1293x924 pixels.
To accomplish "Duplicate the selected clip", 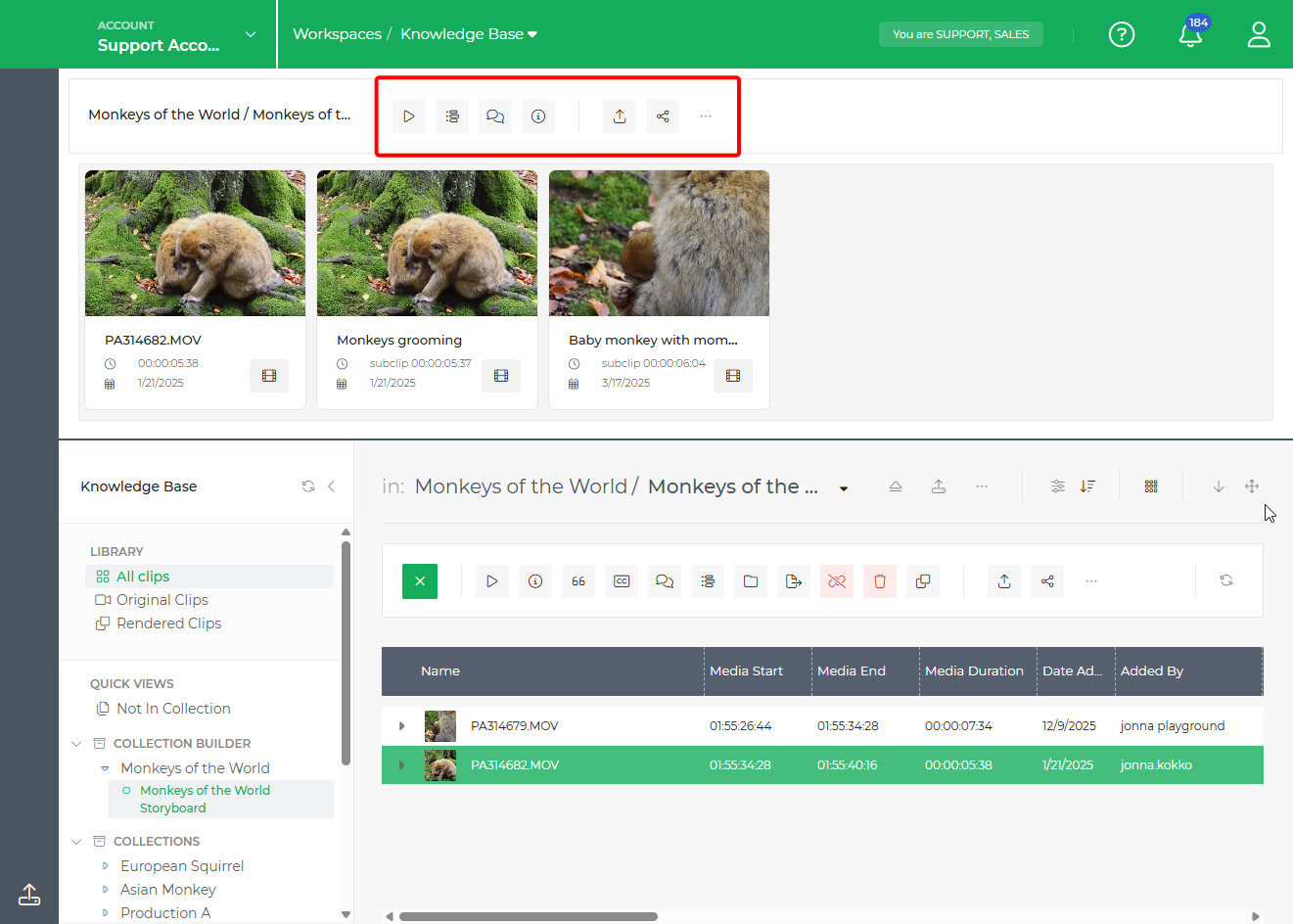I will click(x=923, y=580).
